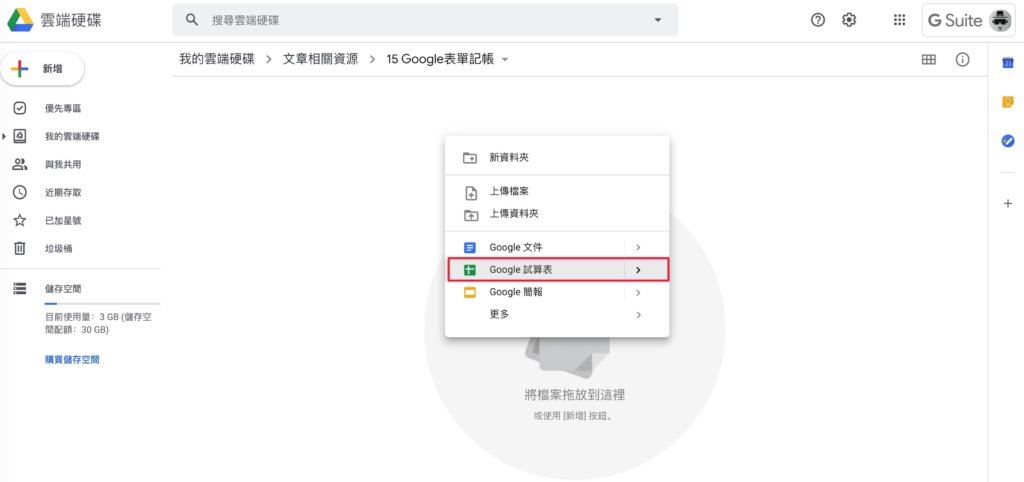1024x482 pixels.
Task: Open Google Keep side panel icon
Action: point(1008,102)
